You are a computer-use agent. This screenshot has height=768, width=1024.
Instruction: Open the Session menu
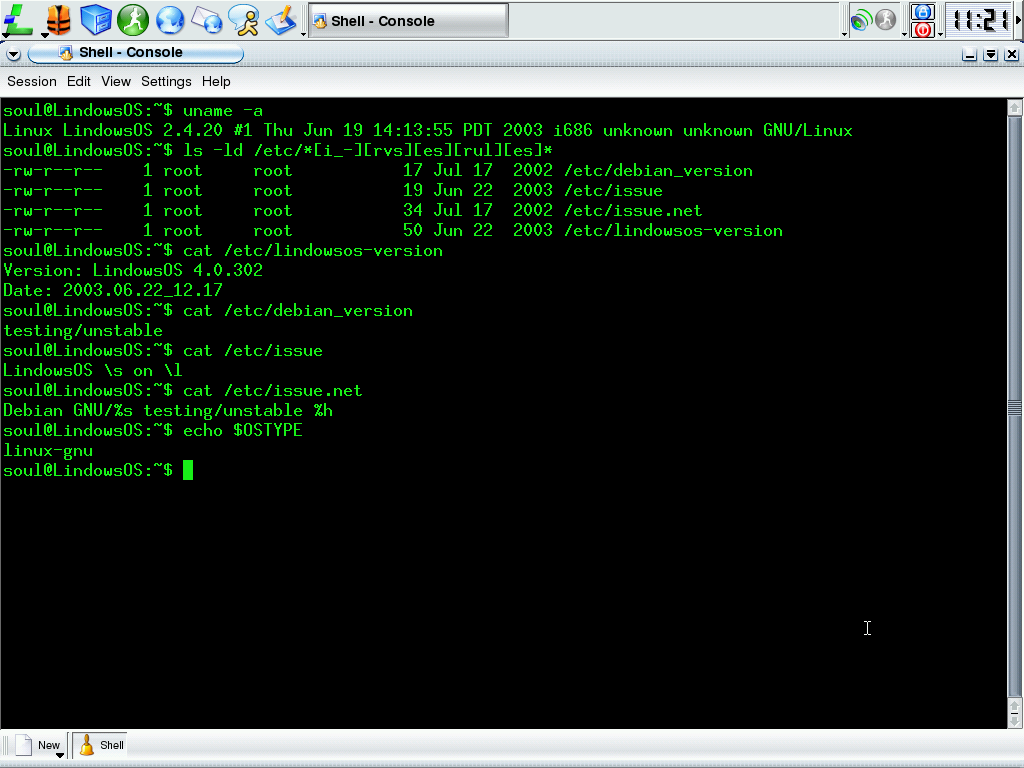[32, 82]
